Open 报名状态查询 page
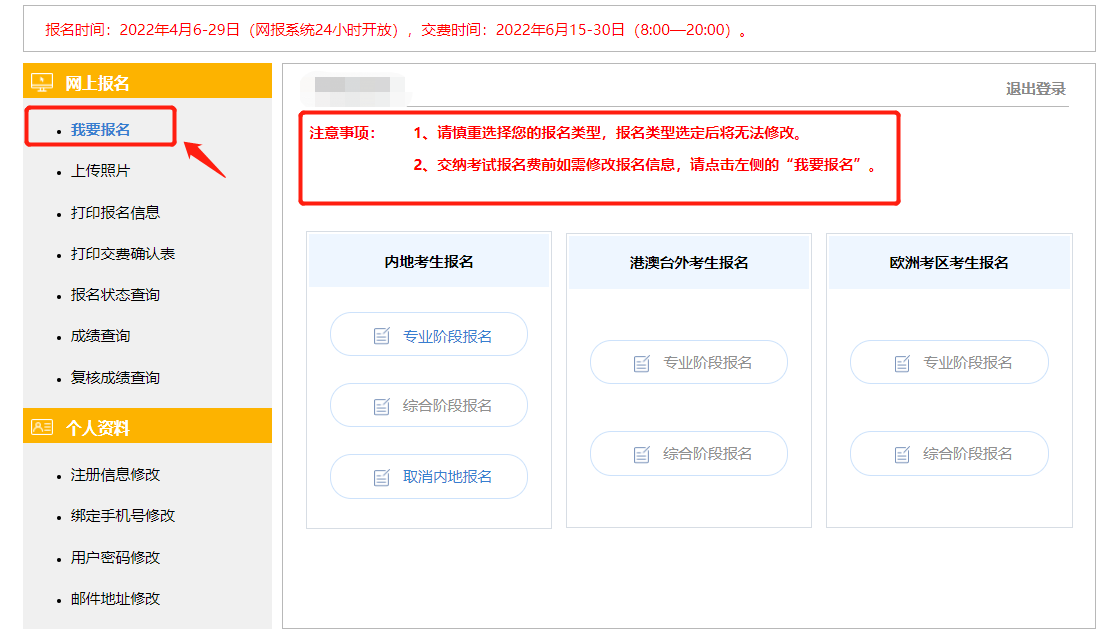 (115, 295)
